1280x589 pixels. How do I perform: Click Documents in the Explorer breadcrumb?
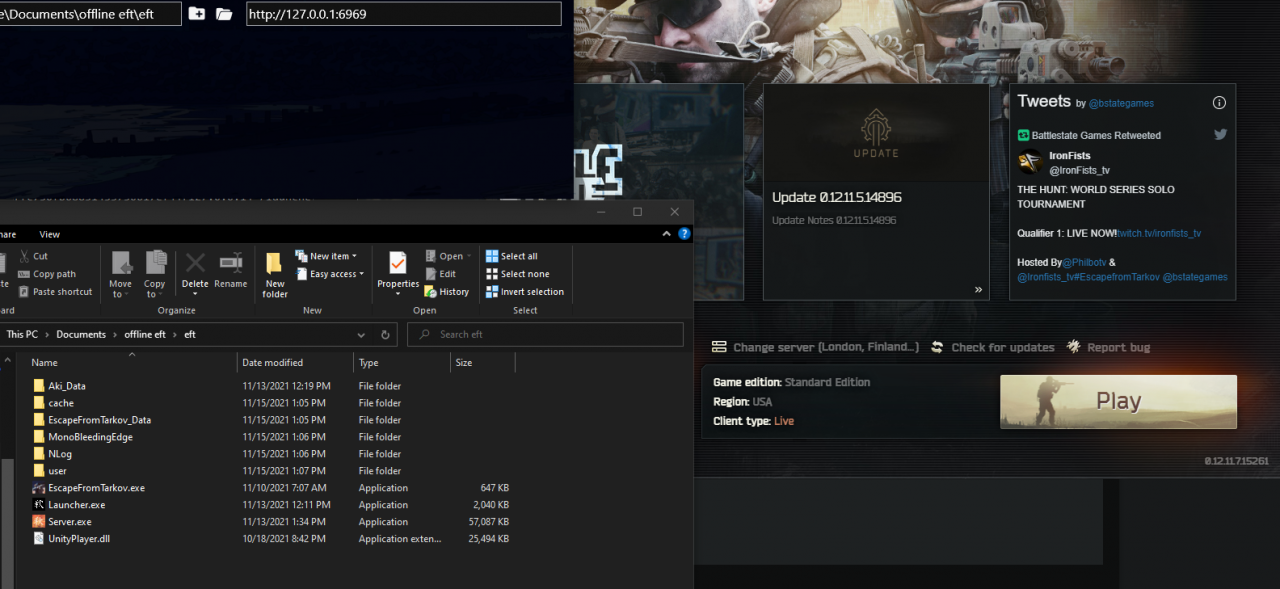pos(81,335)
